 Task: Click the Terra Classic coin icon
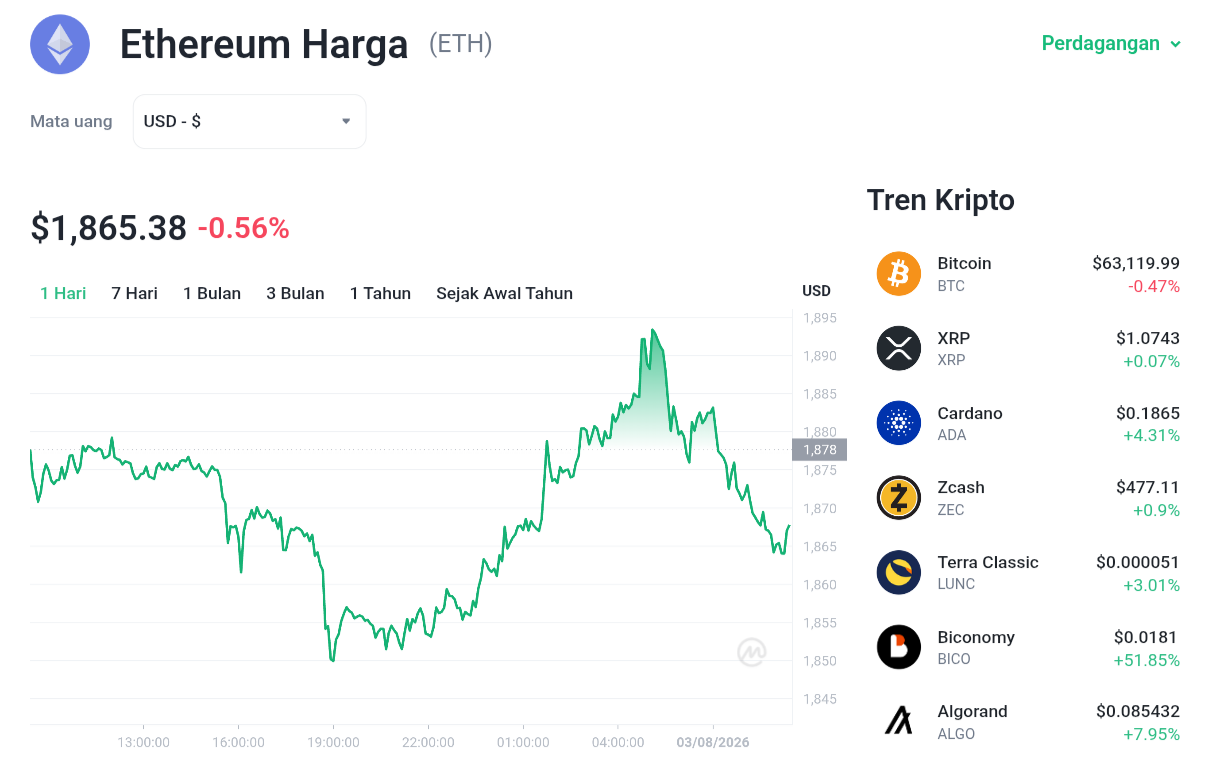(x=898, y=572)
